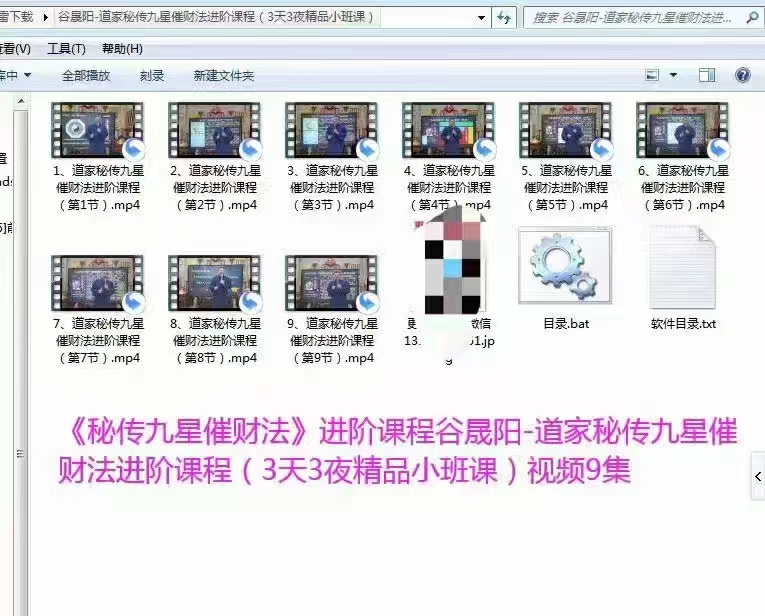Click the change view icon in toolbar
The image size is (765, 616).
click(653, 75)
